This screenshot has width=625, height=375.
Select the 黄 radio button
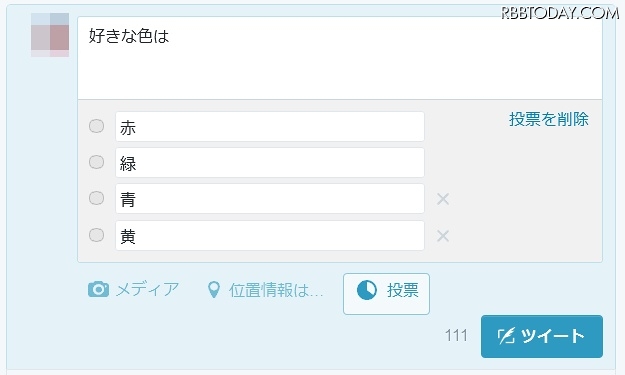(96, 235)
